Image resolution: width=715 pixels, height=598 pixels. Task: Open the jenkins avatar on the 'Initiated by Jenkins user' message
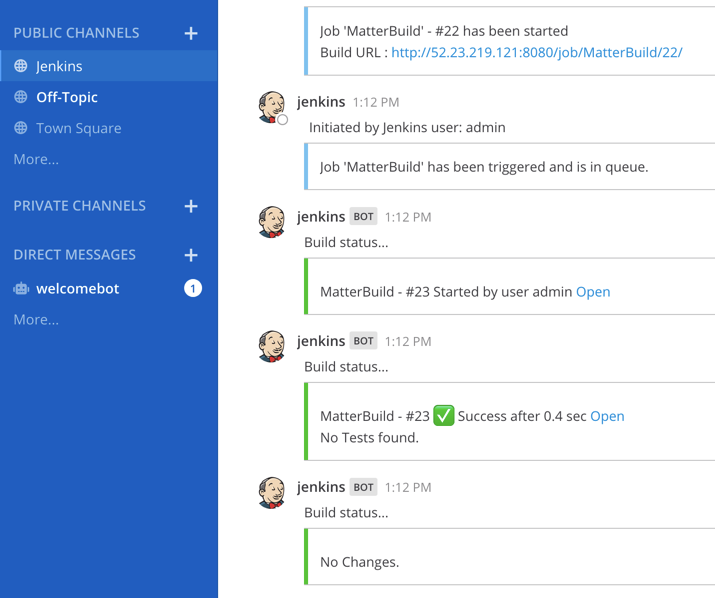271,107
